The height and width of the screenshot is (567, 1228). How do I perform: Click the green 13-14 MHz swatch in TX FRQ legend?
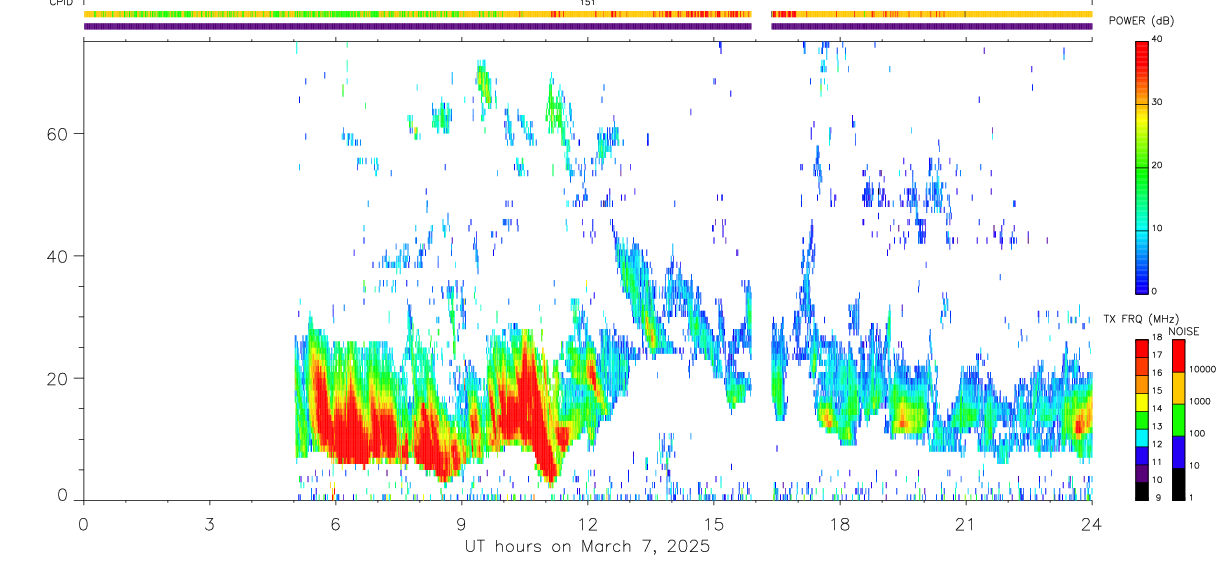(x=1142, y=420)
